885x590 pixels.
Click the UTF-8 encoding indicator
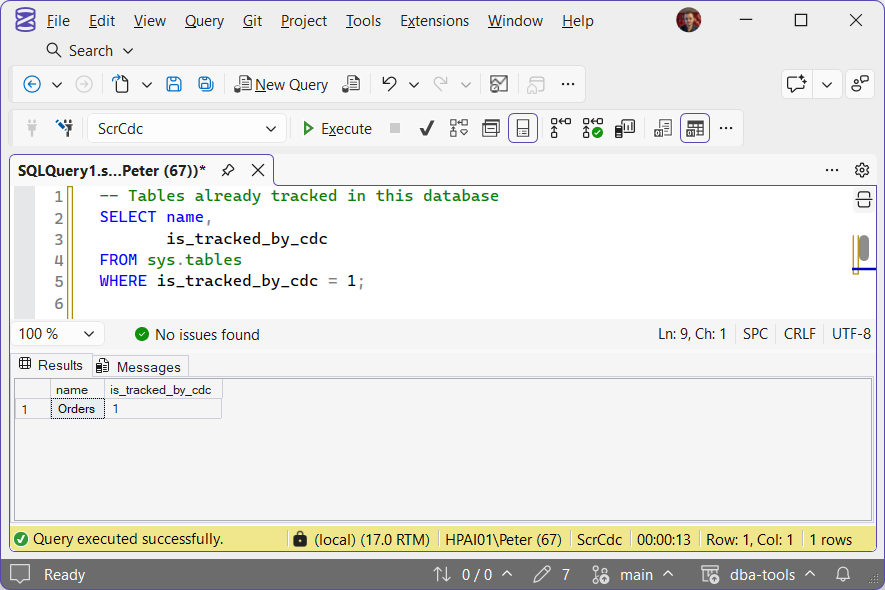(x=851, y=334)
